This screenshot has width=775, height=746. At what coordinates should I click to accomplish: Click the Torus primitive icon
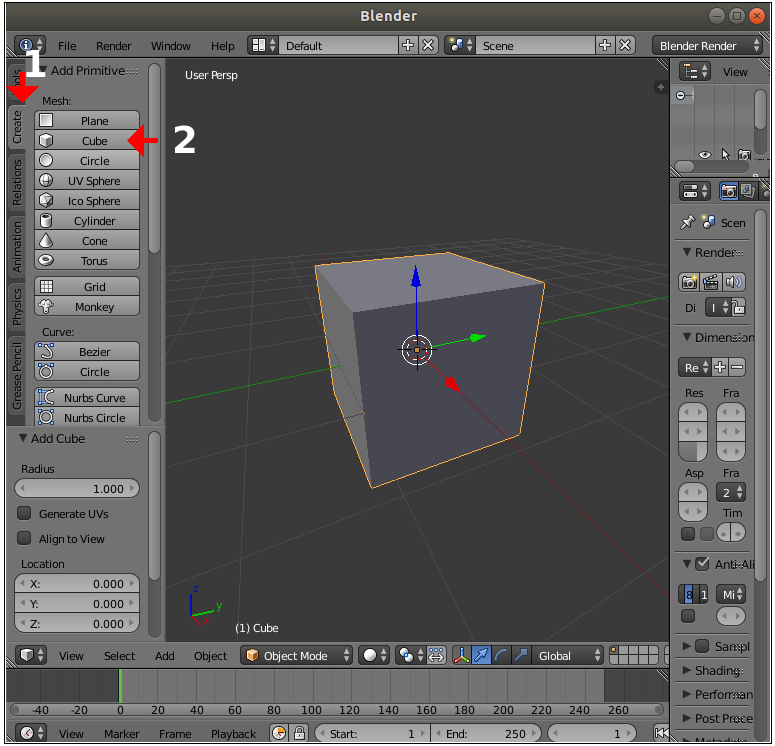[46, 260]
